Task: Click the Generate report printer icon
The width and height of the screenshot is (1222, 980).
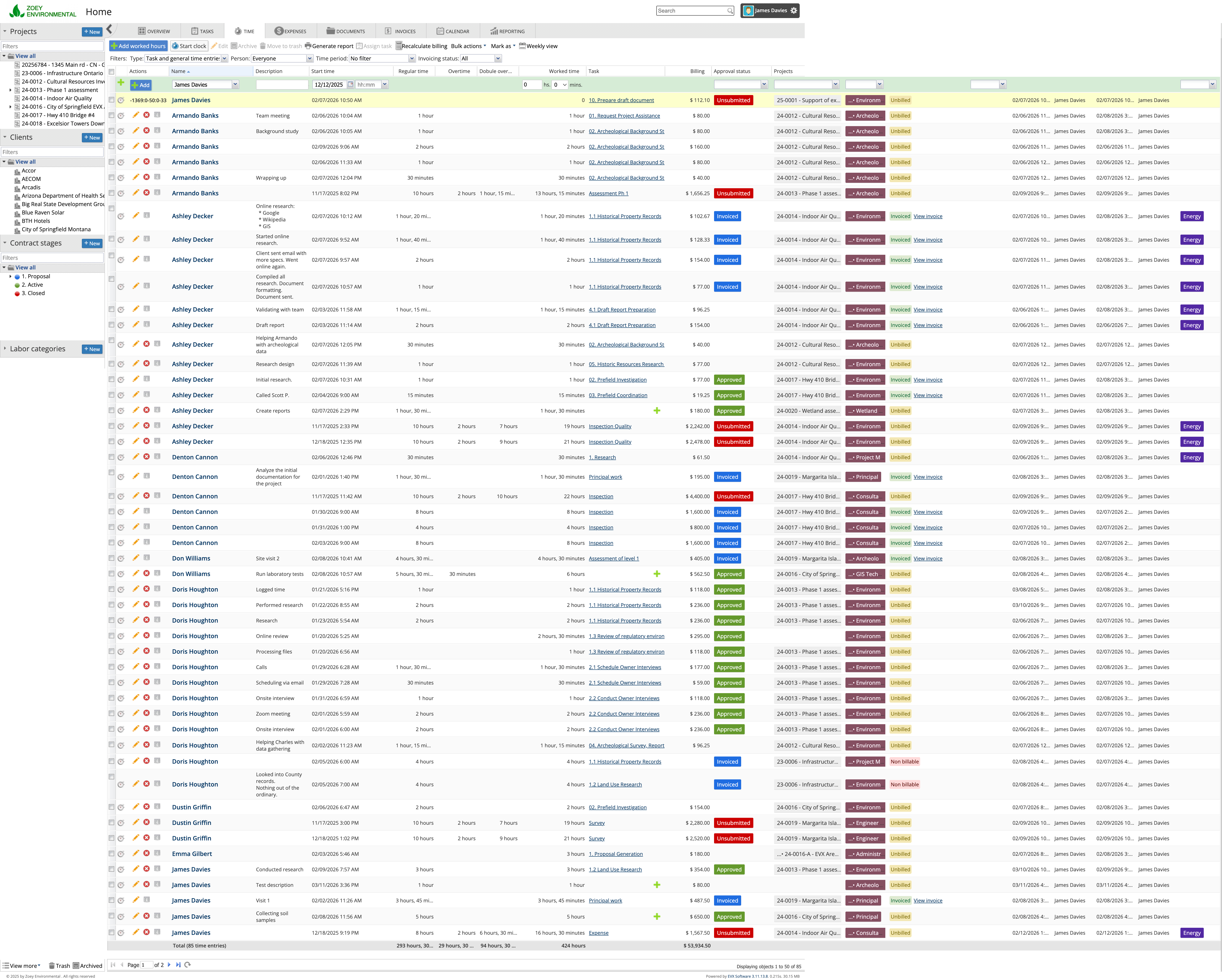Action: click(x=308, y=46)
